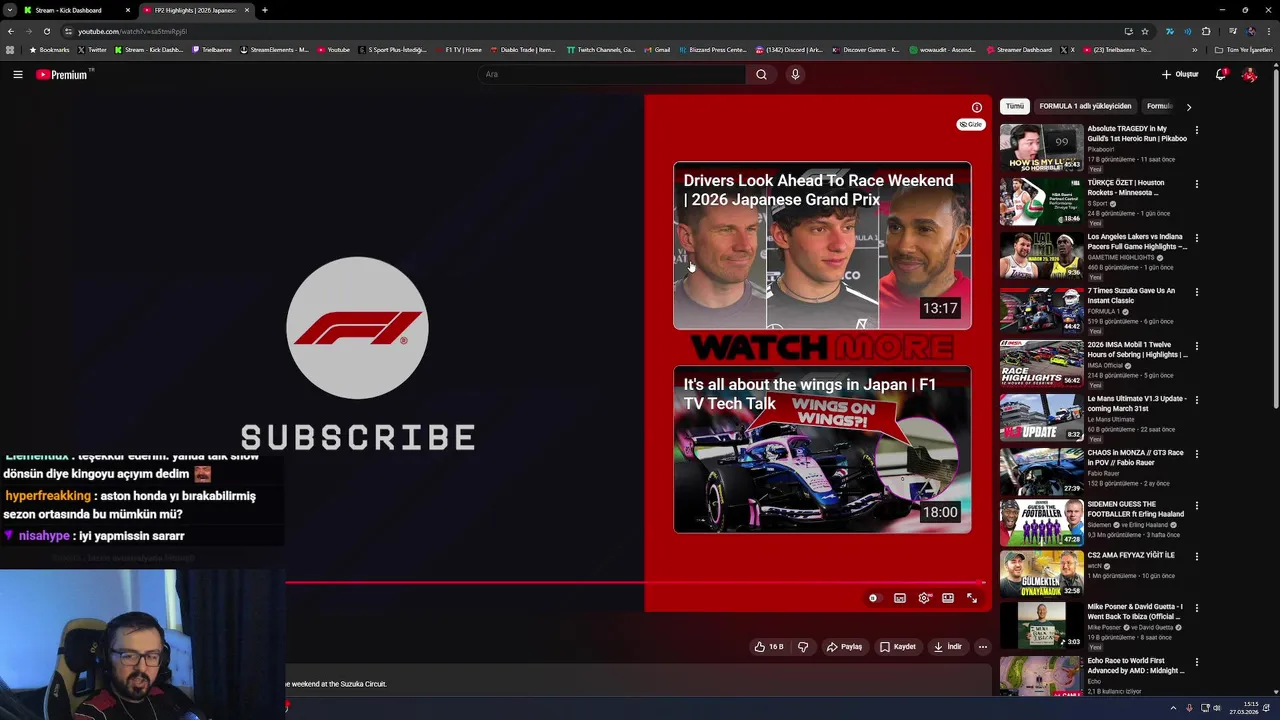Image resolution: width=1280 pixels, height=720 pixels.
Task: Open options for Le Mans Ultimate video
Action: pos(1196,400)
